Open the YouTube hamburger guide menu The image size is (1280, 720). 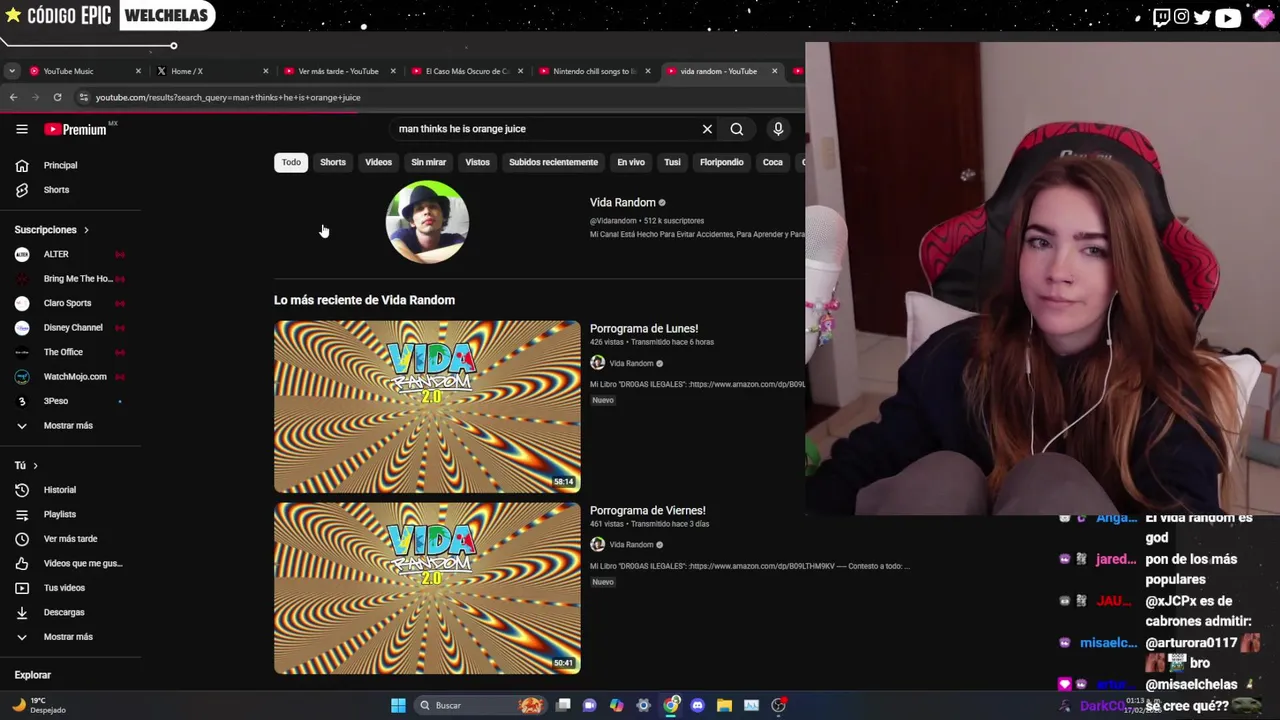pos(22,129)
